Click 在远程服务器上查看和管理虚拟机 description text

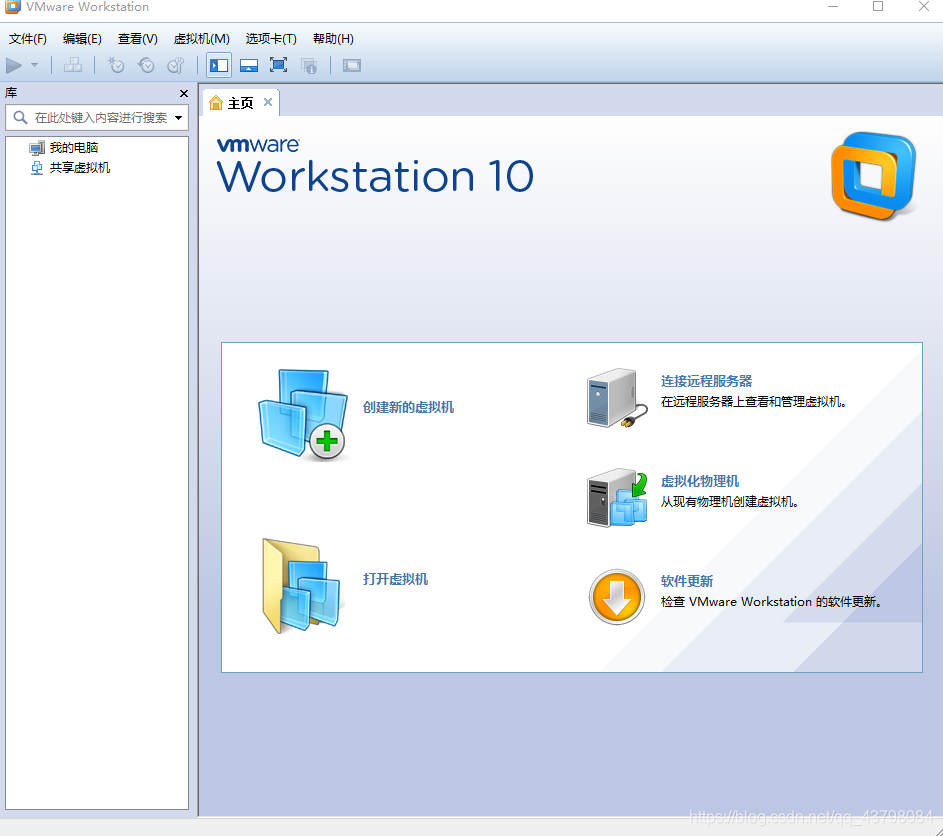pyautogui.click(x=754, y=402)
